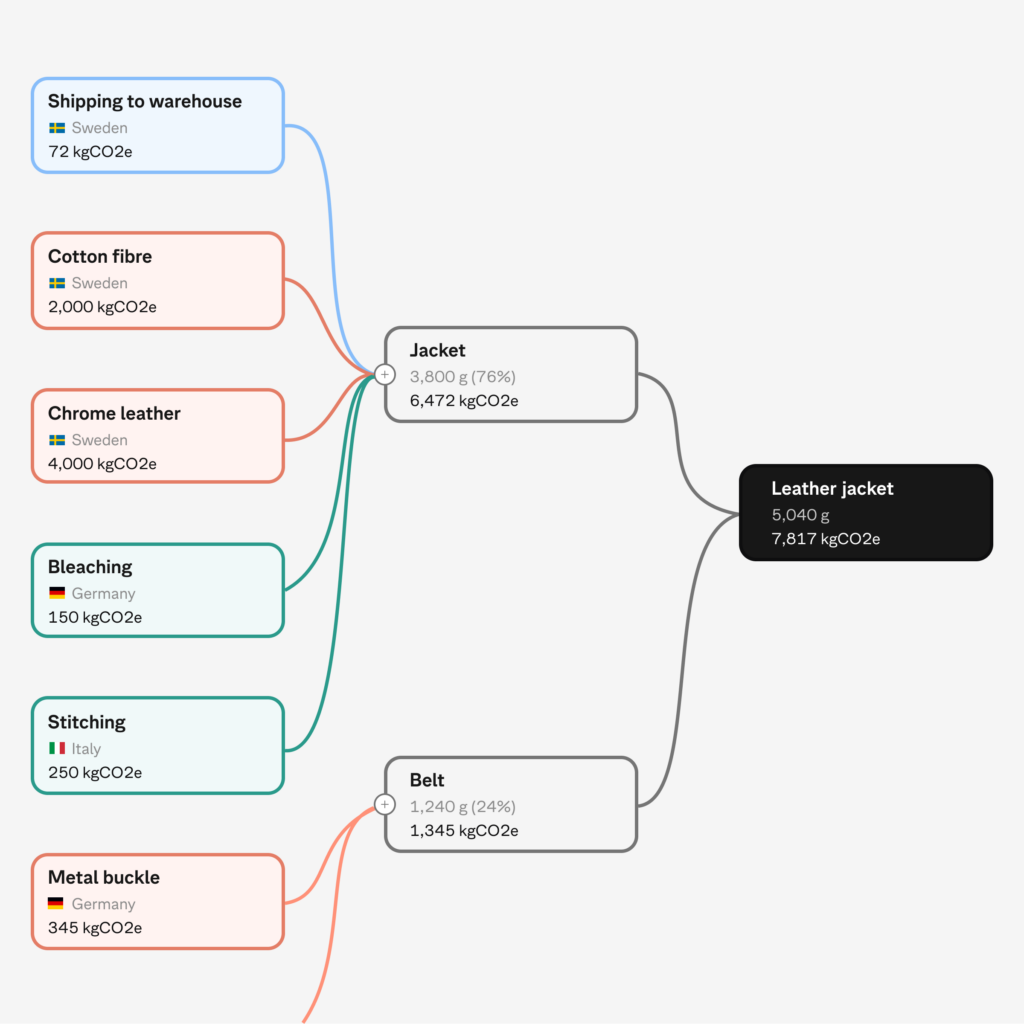The width and height of the screenshot is (1024, 1024).
Task: Click the 1,240 g (24%) weight label
Action: 462,806
